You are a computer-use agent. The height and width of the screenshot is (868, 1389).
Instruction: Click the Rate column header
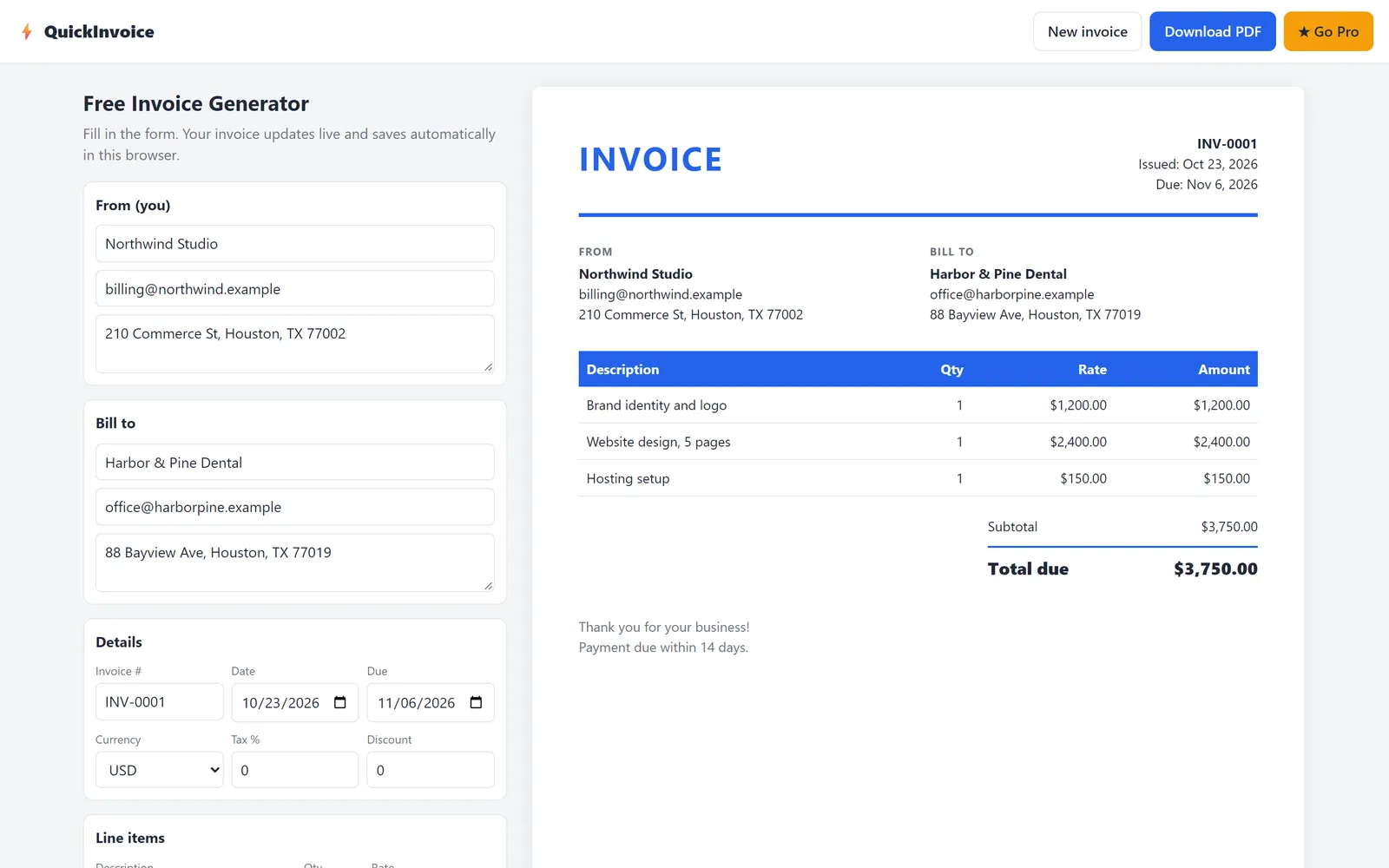1092,370
